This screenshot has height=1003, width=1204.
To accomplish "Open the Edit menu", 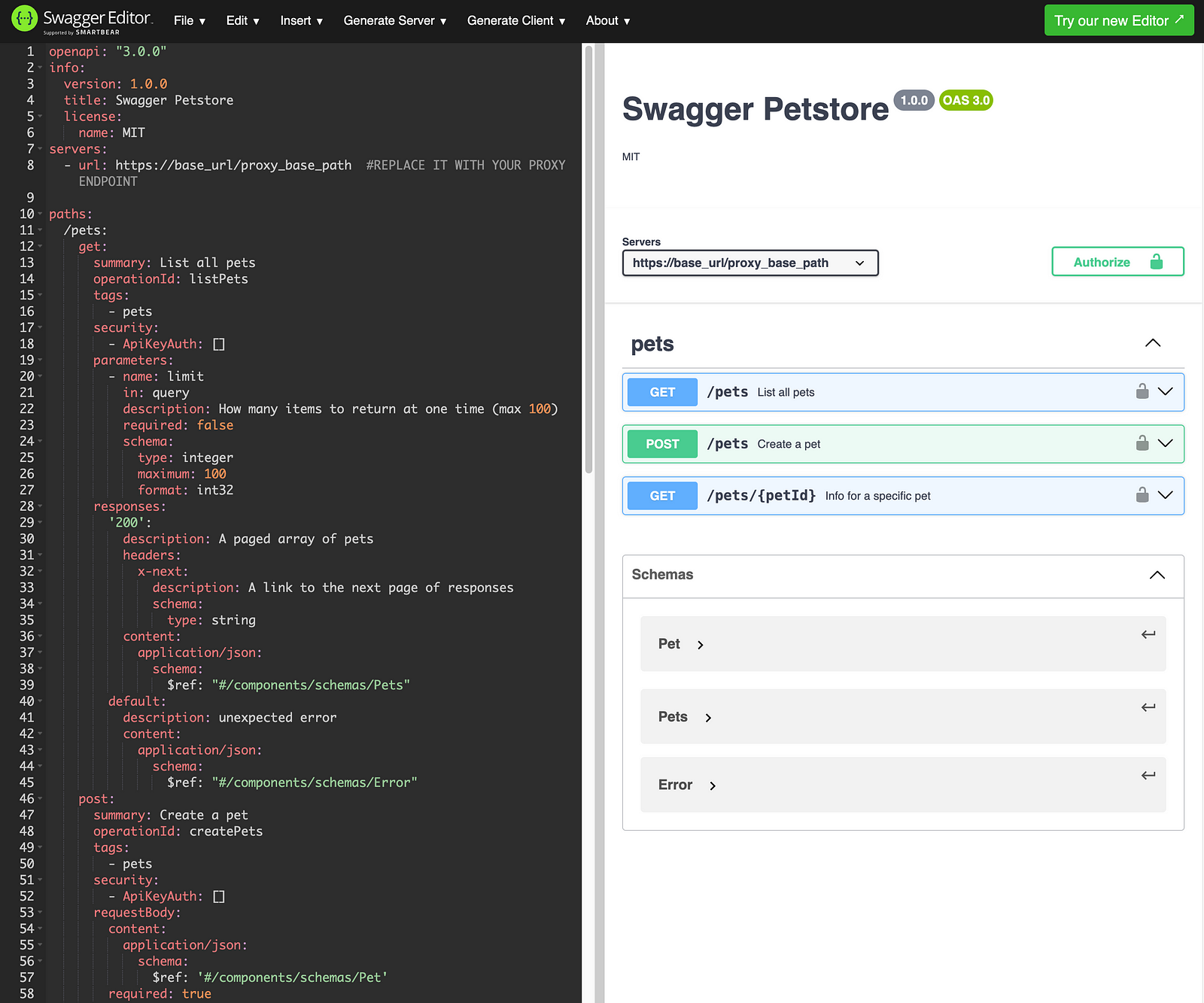I will coord(243,21).
